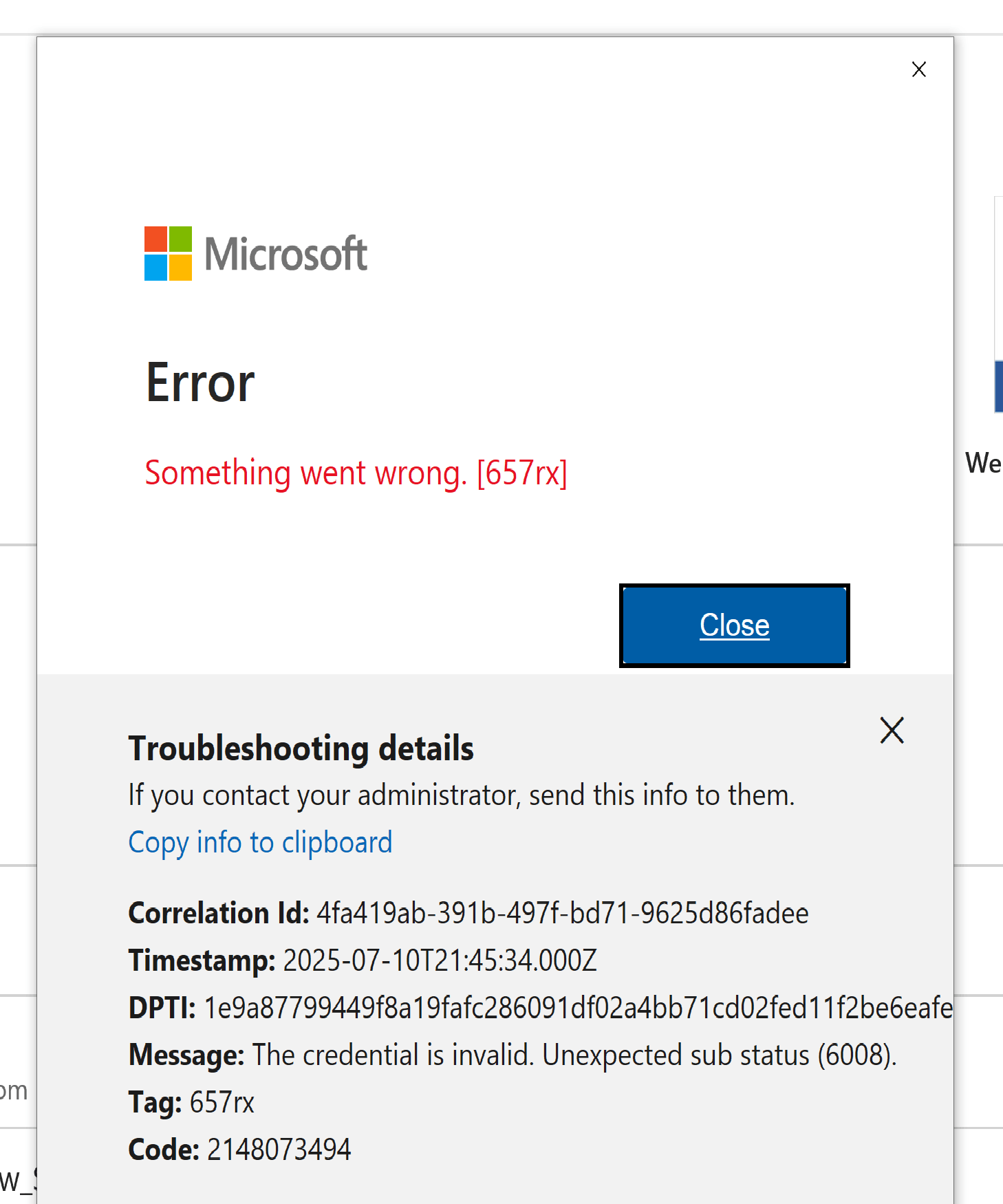
Task: Select the red Something went wrong message
Action: point(356,473)
